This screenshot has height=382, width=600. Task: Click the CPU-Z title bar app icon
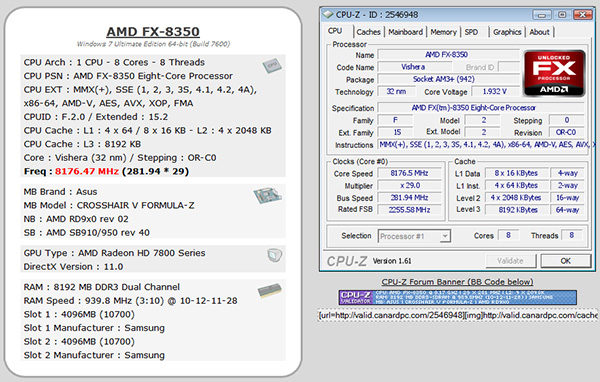tap(328, 15)
